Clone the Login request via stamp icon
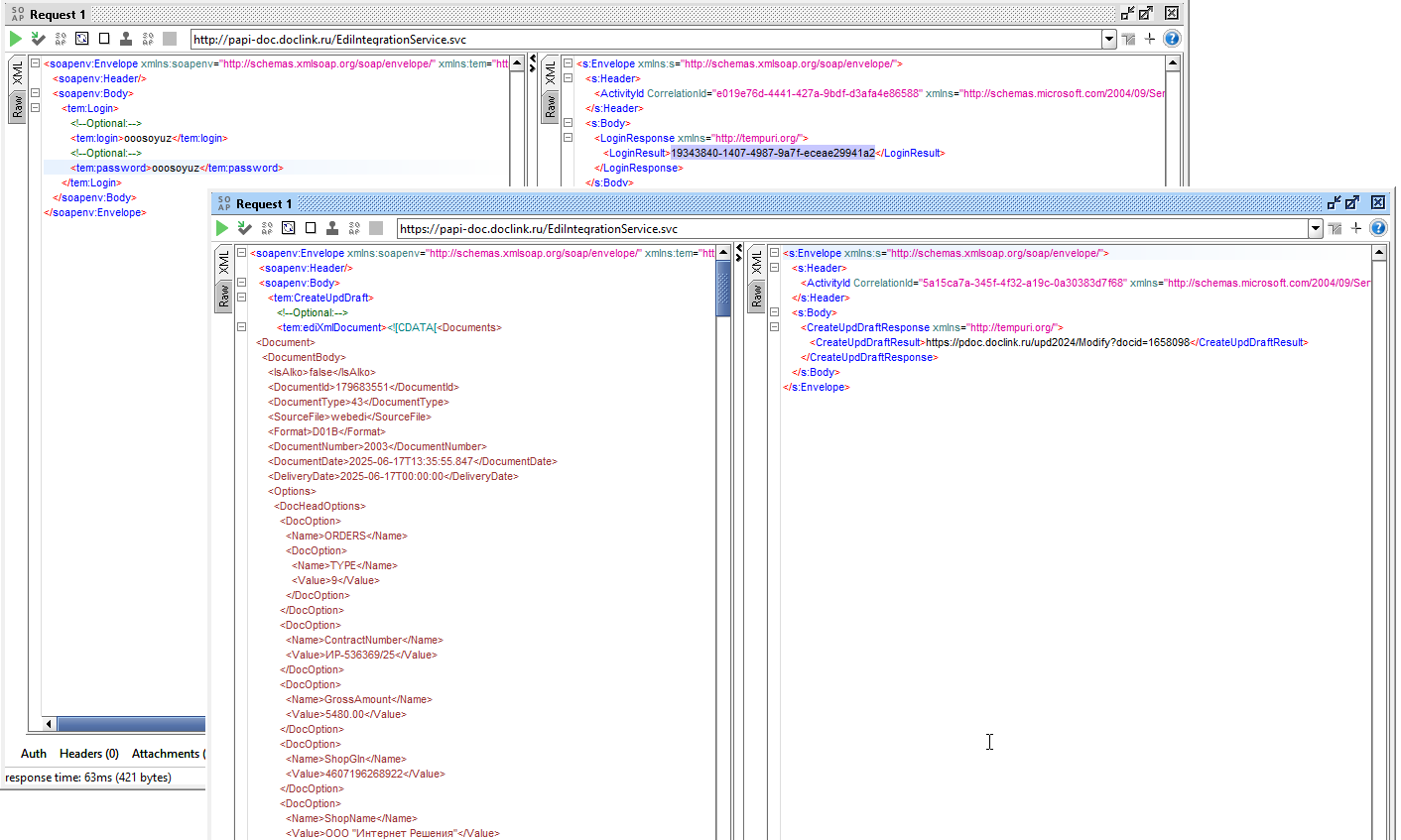The height and width of the screenshot is (840, 1401). tap(126, 39)
